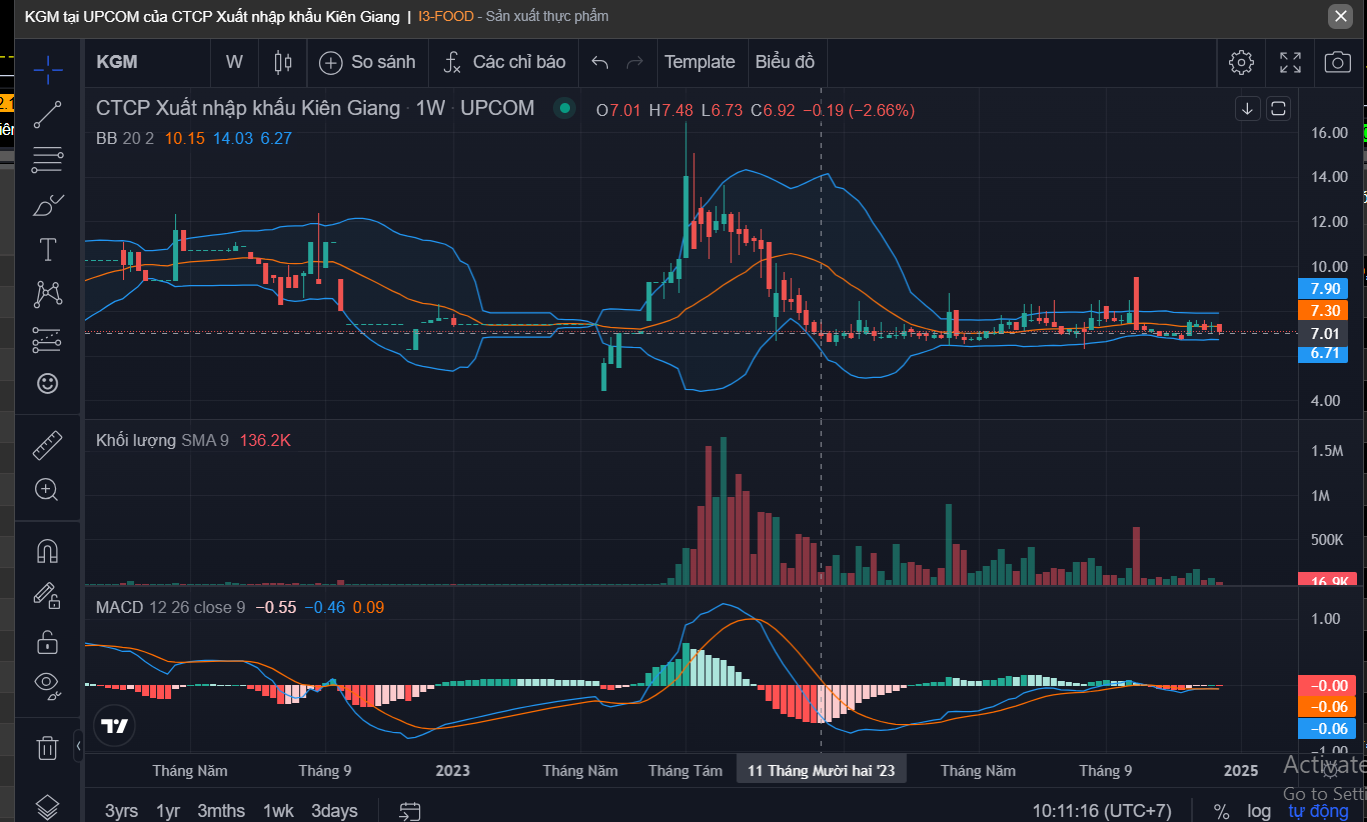Toggle percent % price scale

click(1222, 811)
